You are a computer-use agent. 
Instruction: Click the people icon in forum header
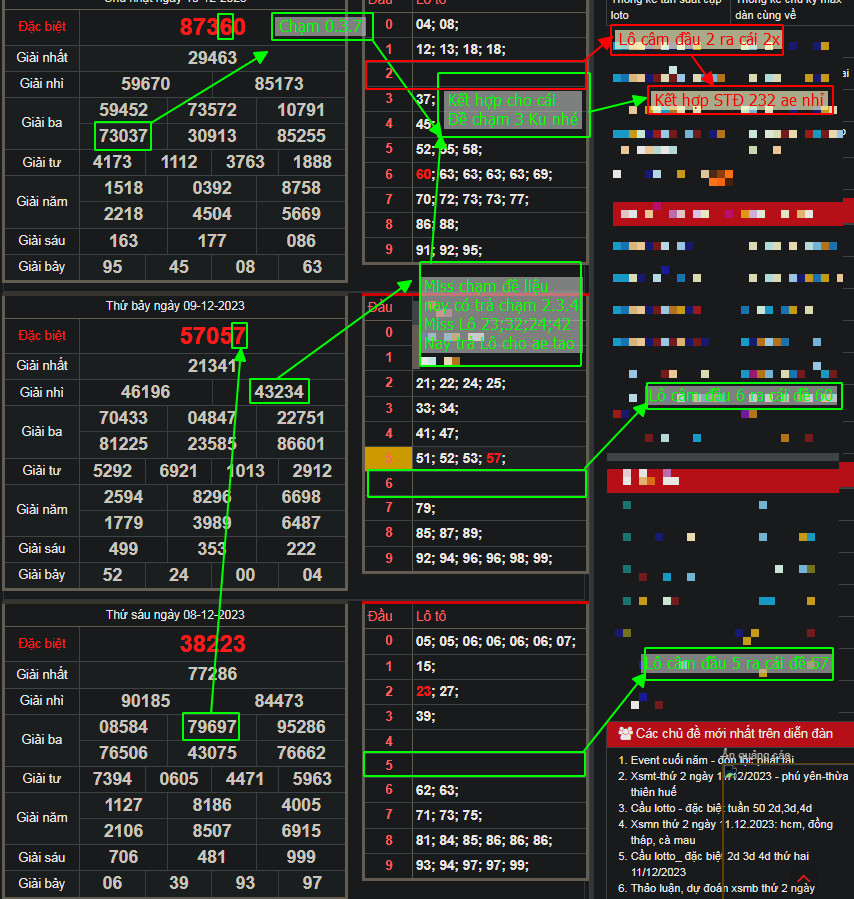pos(625,733)
